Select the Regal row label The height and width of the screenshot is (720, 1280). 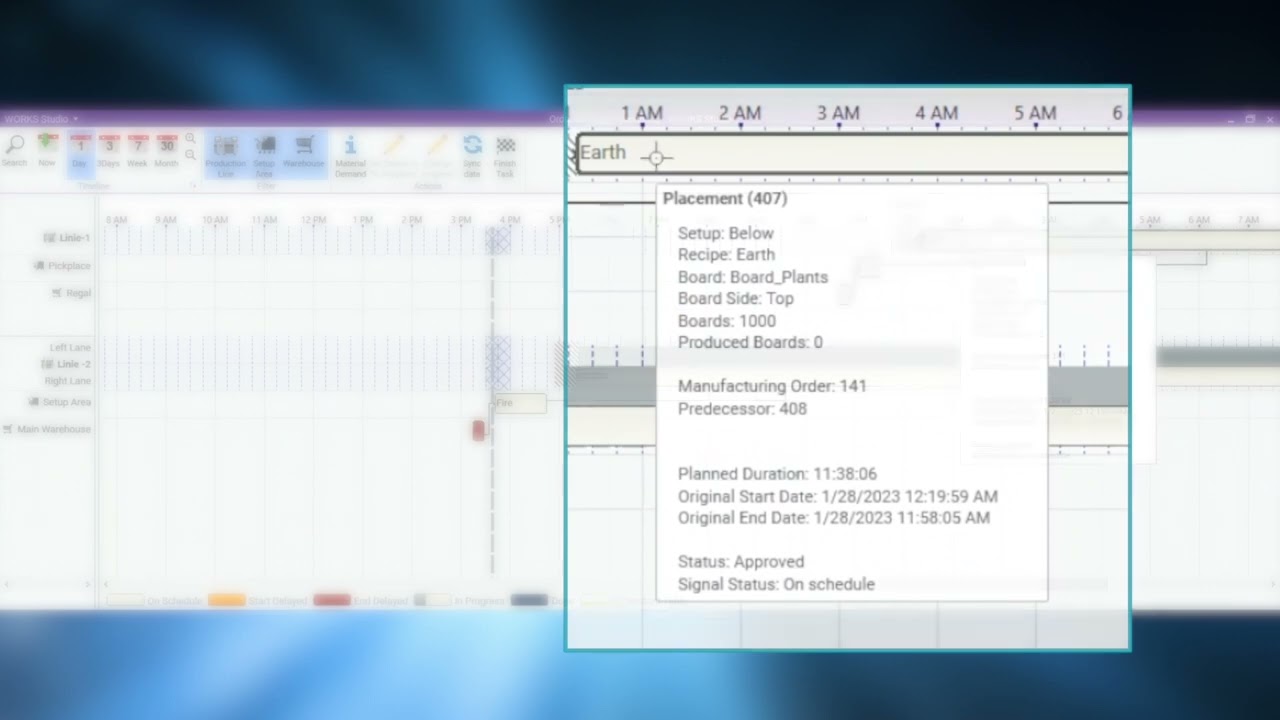(78, 293)
